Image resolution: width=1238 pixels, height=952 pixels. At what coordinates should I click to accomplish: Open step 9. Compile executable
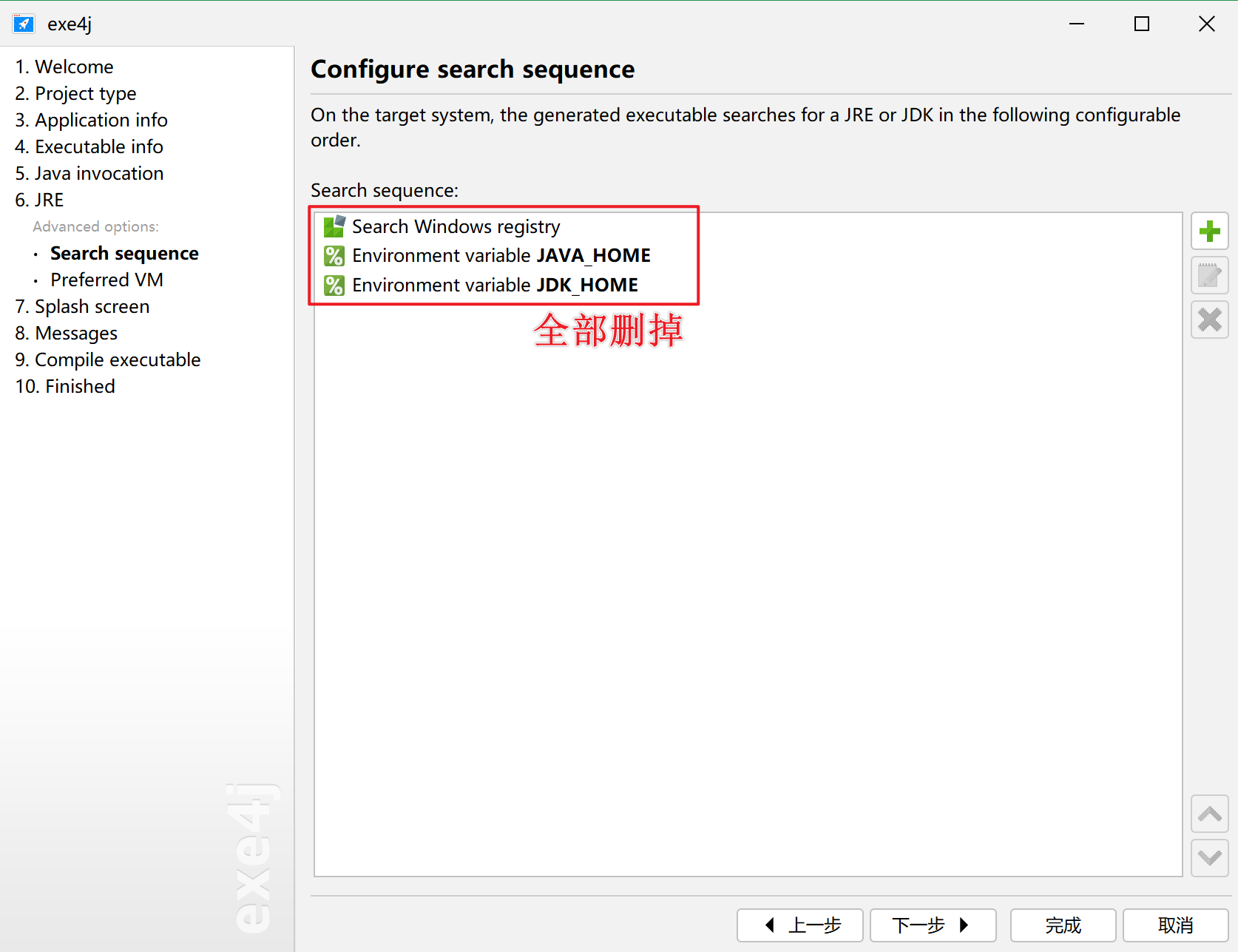[x=108, y=359]
